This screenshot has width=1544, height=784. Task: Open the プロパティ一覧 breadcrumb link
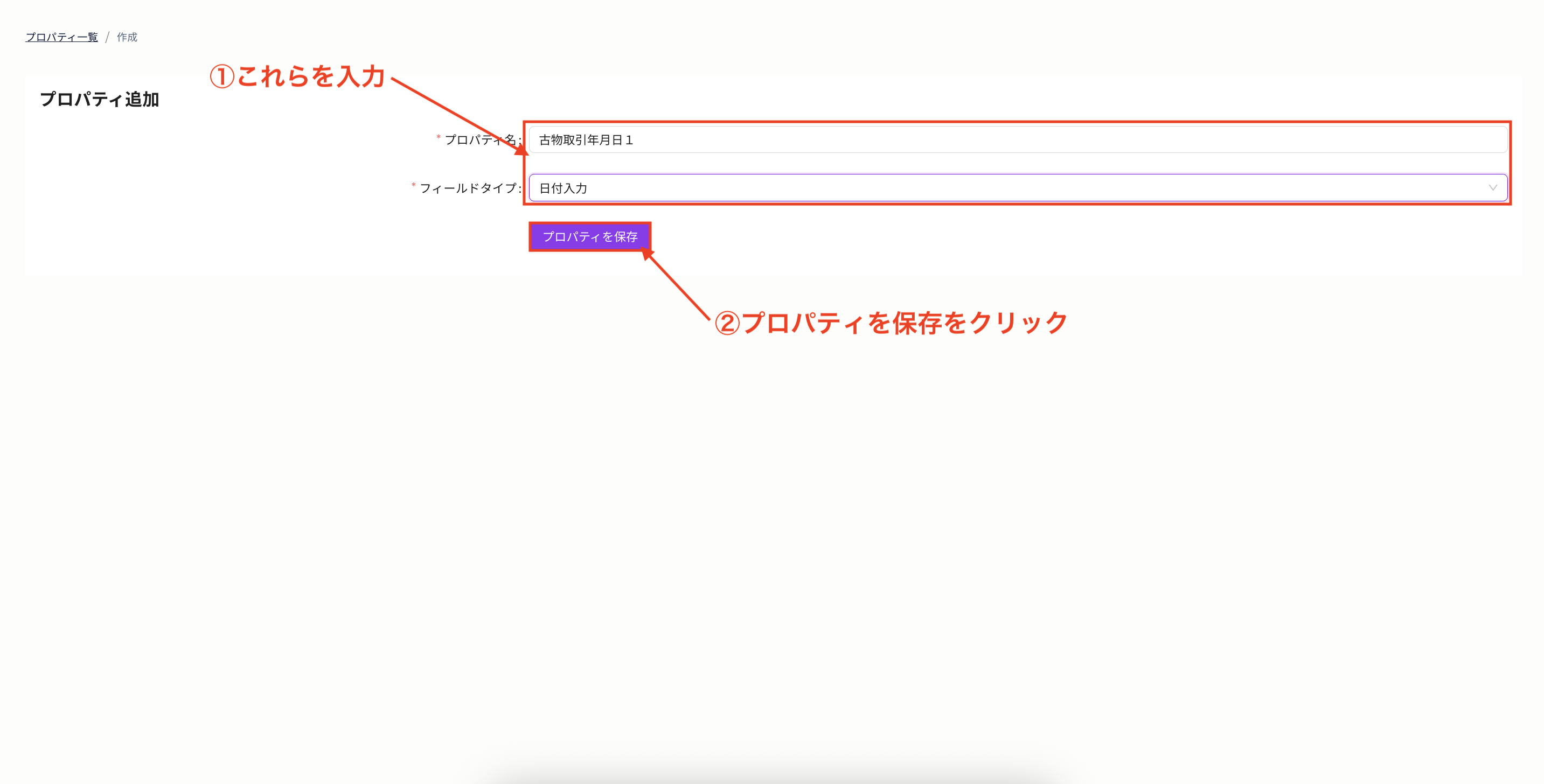pos(62,37)
